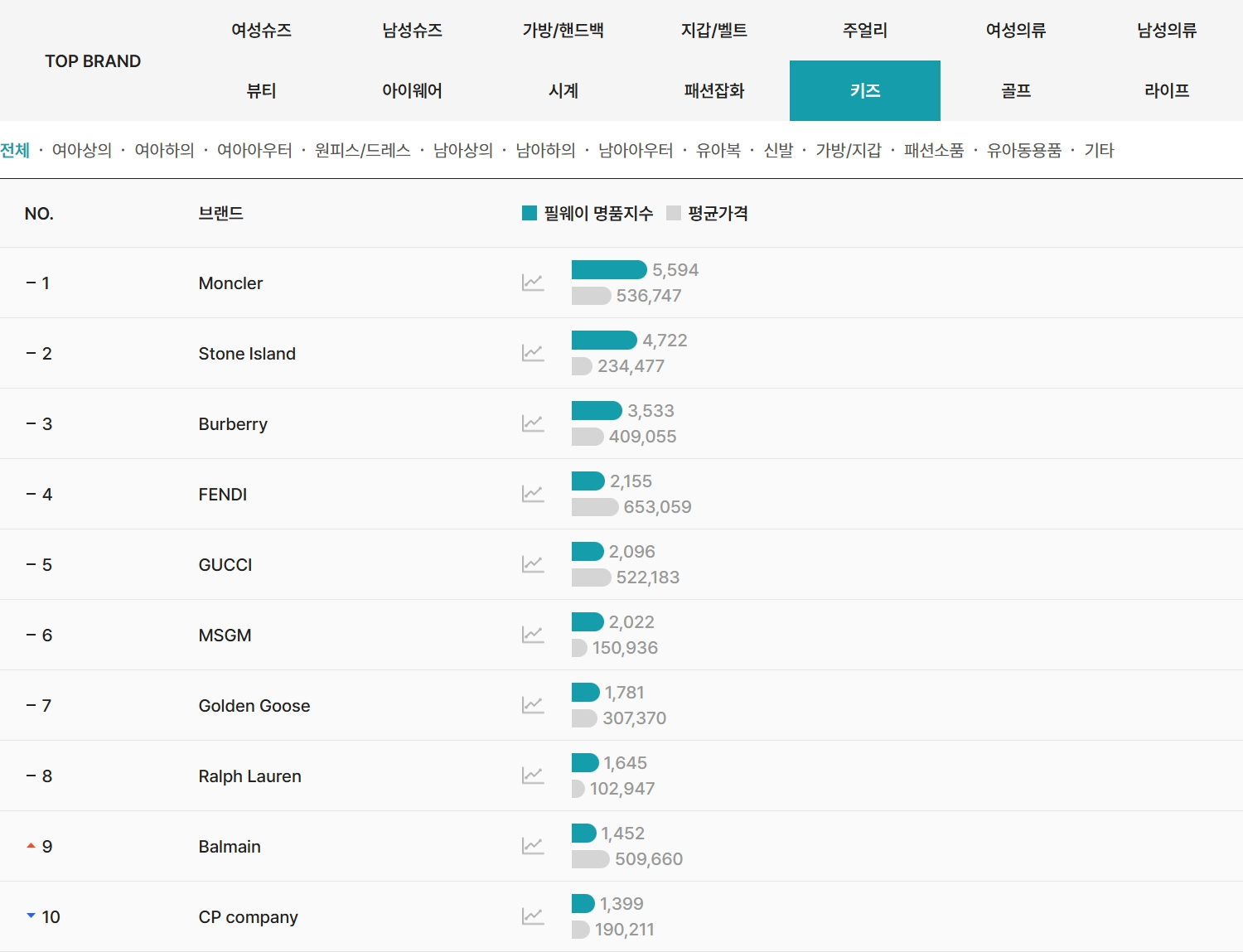The height and width of the screenshot is (952, 1243).
Task: Click the gray 평균가격 legend swatch
Action: 674,213
